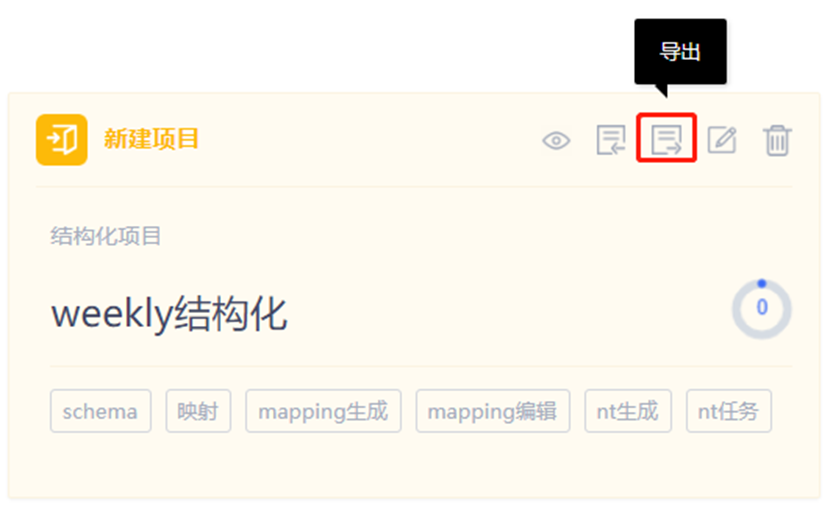Click the 新建项目 heading text
The width and height of the screenshot is (833, 514).
click(x=151, y=139)
